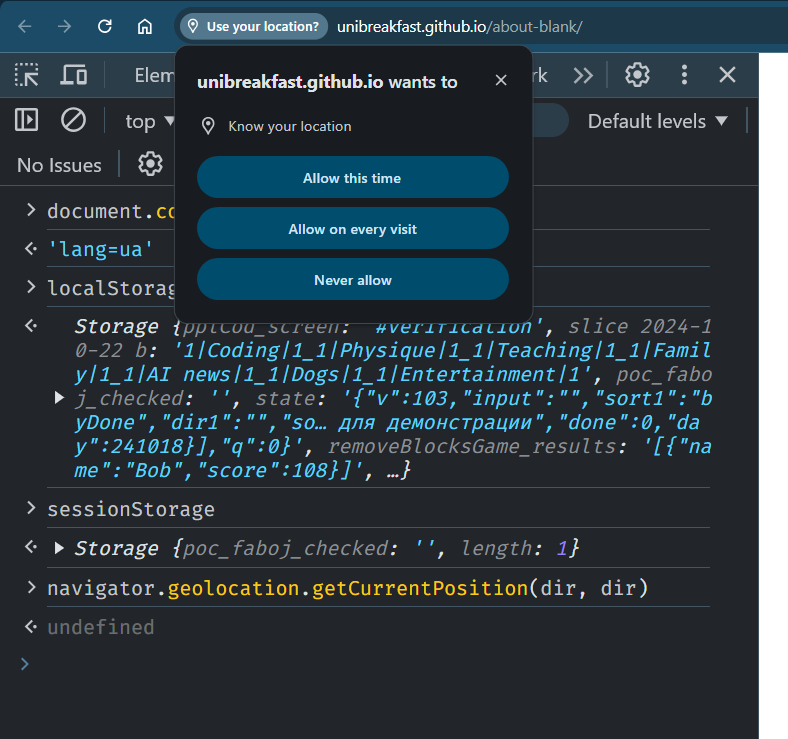Open the DevTools three-dot menu

click(684, 75)
